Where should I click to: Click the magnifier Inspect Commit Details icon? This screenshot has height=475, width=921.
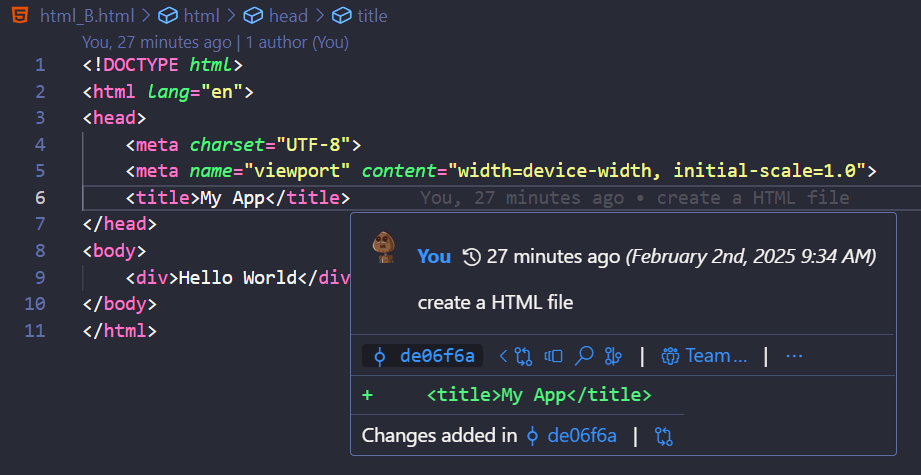pyautogui.click(x=583, y=355)
